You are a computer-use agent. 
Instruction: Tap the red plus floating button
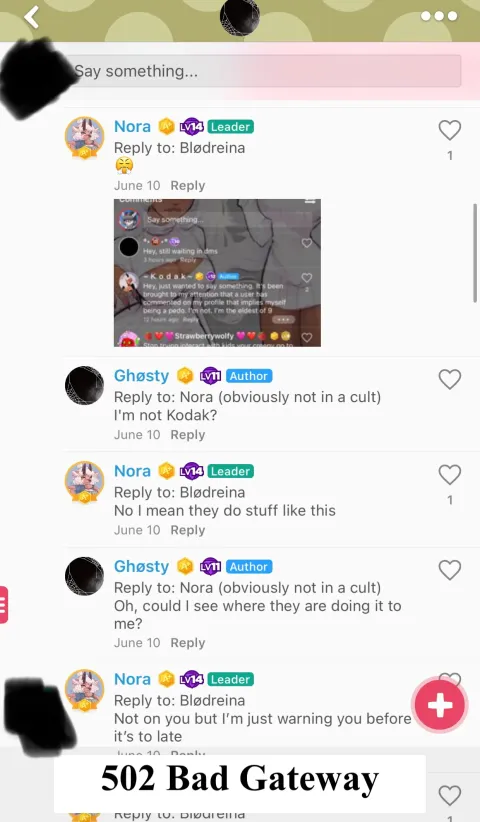(440, 705)
